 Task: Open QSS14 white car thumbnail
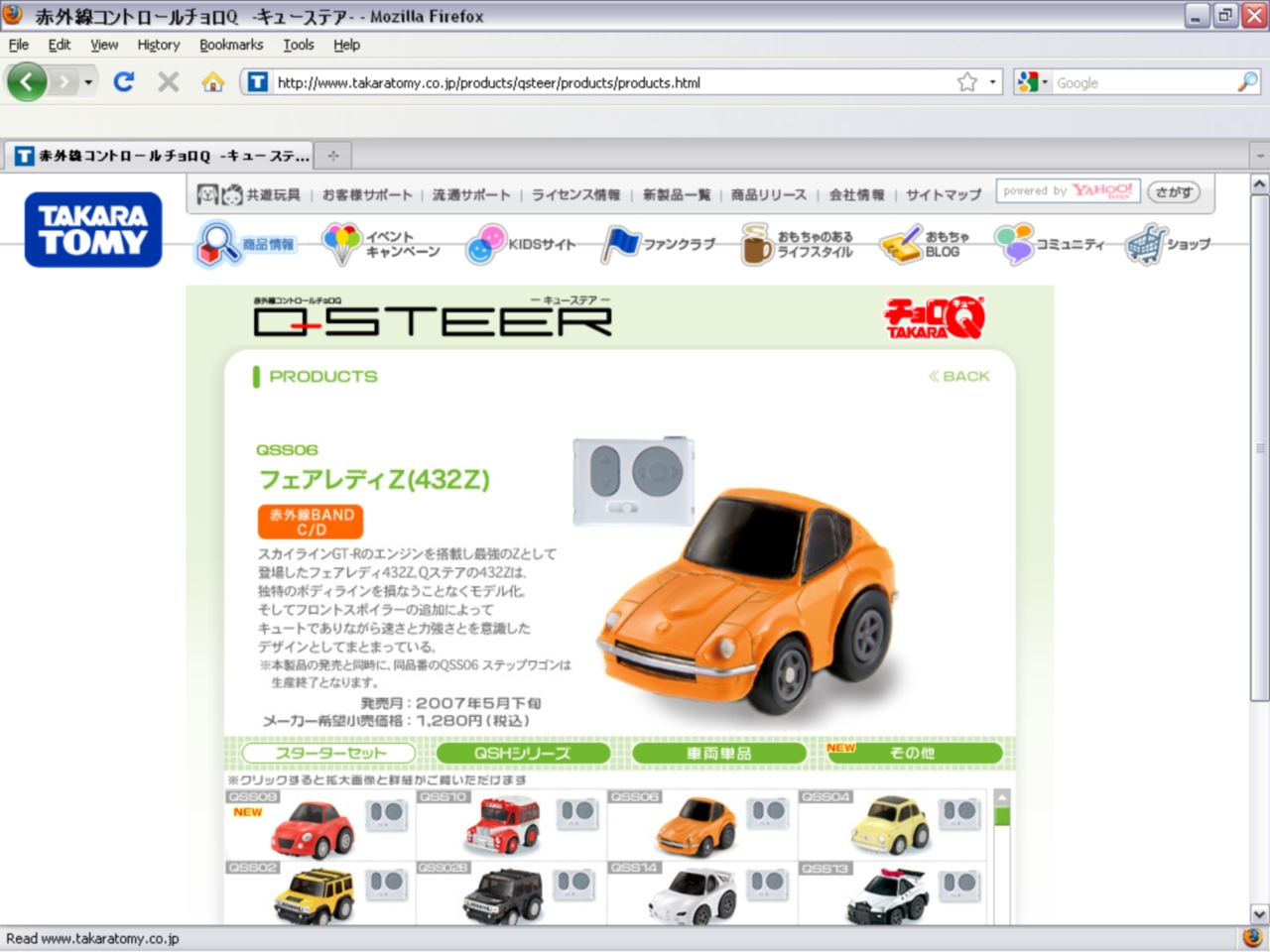click(692, 895)
